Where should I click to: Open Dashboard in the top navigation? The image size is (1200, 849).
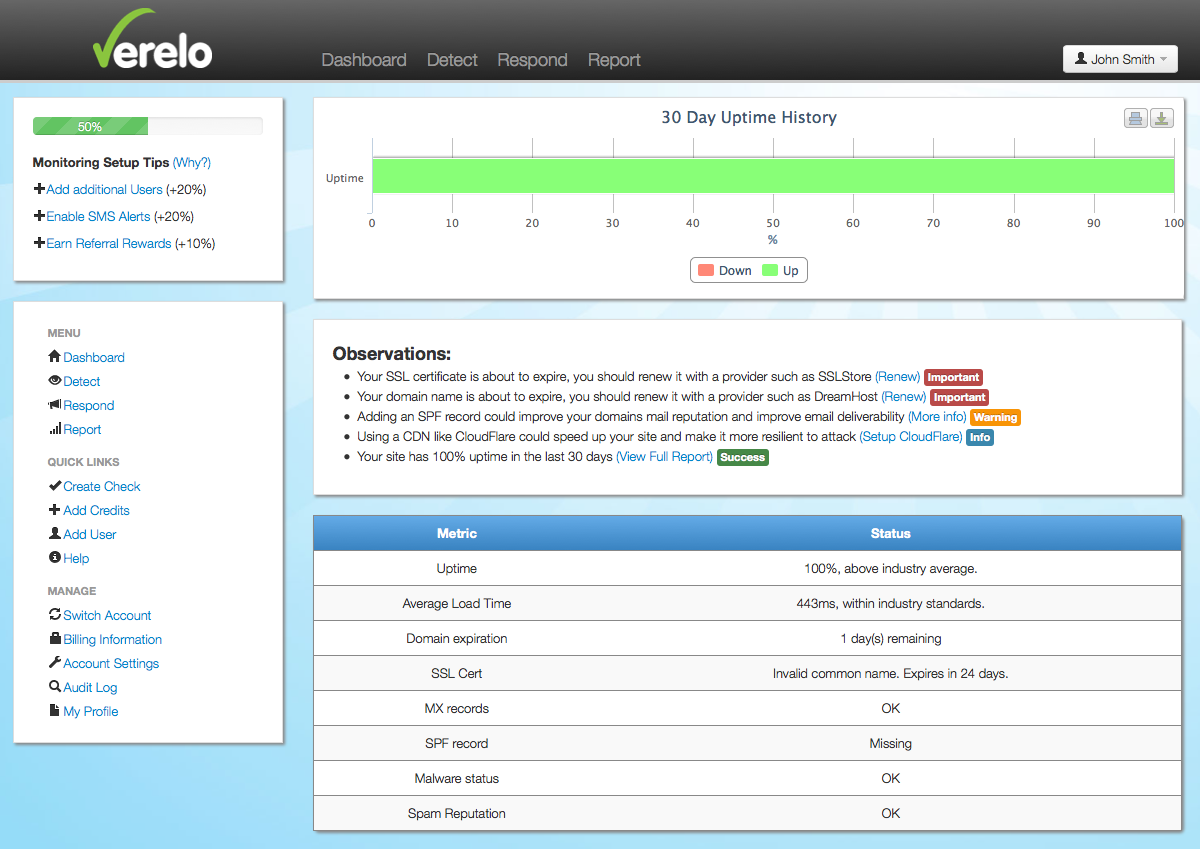click(364, 60)
